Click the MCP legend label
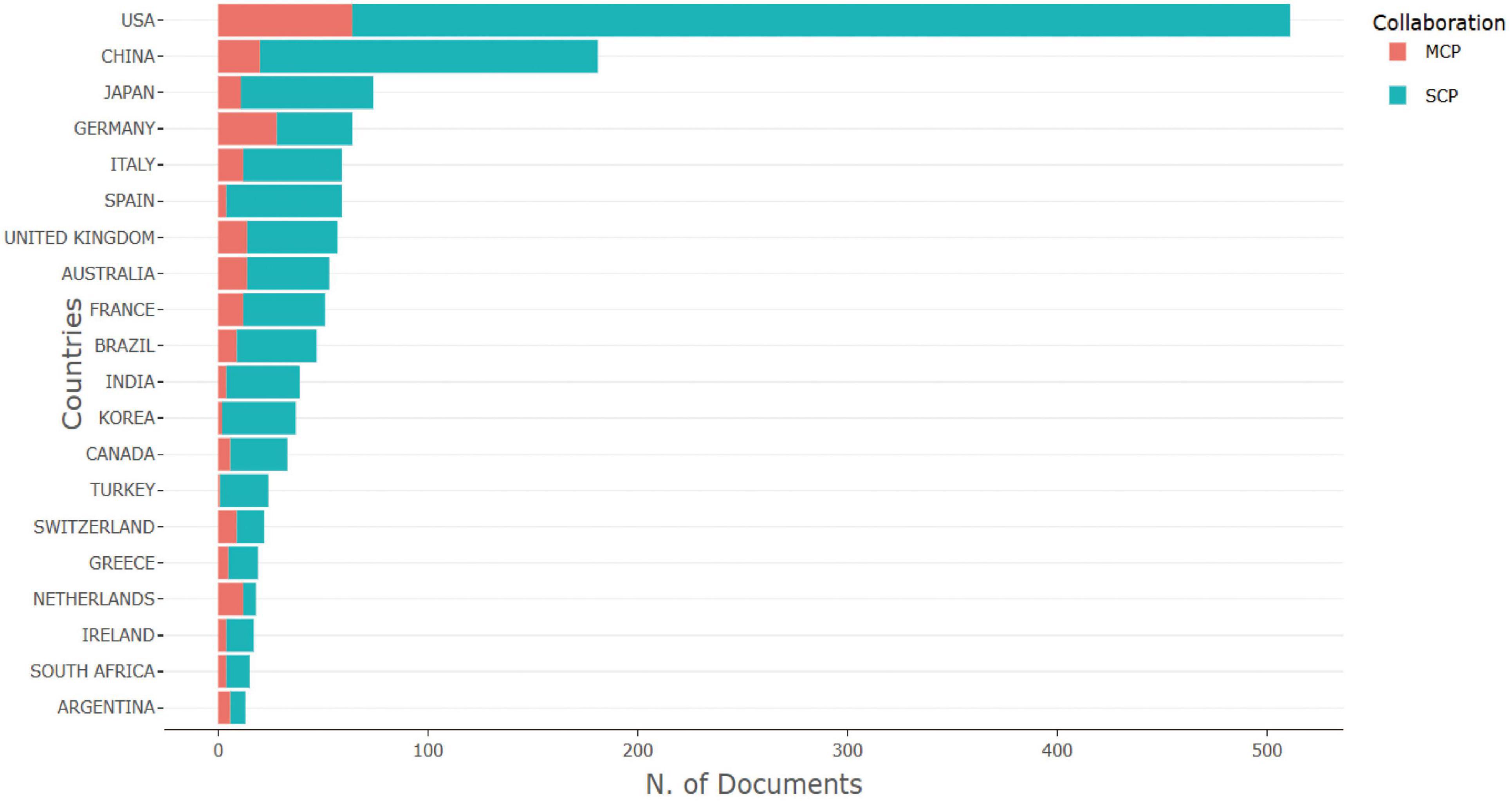Viewport: 1512px width, 801px height. (x=1443, y=52)
